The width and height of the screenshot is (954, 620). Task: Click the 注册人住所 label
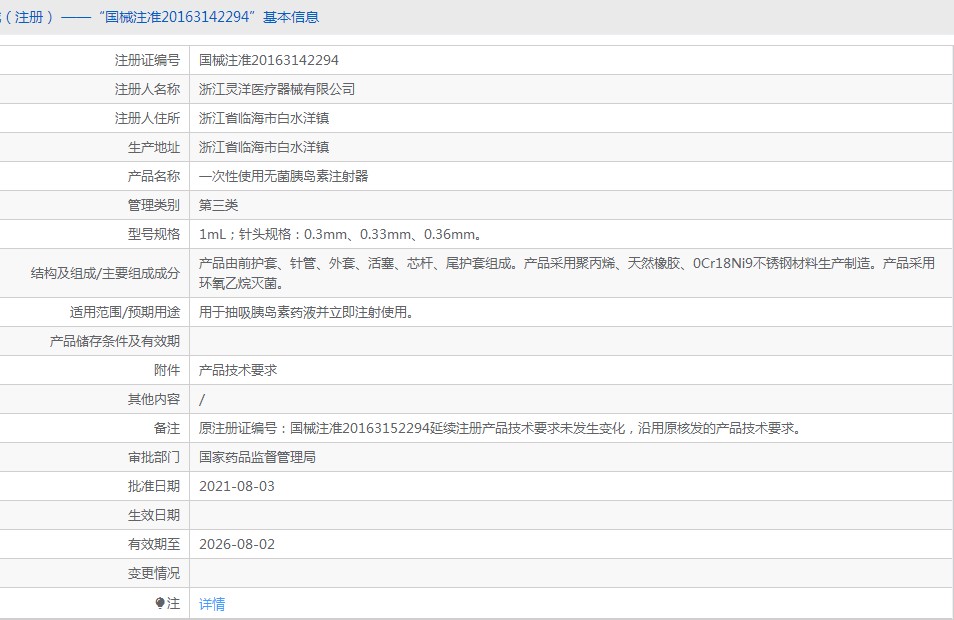coord(147,118)
